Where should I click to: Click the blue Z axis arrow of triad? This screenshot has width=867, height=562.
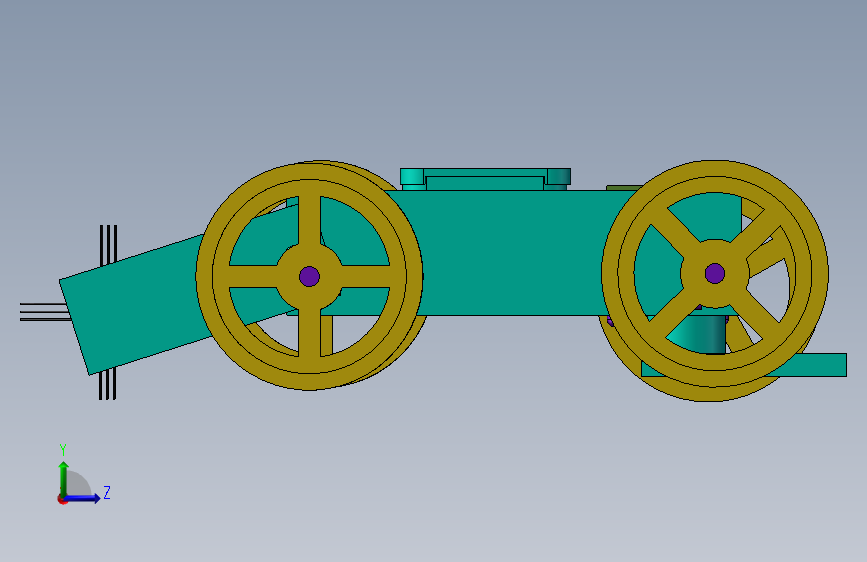(x=83, y=498)
